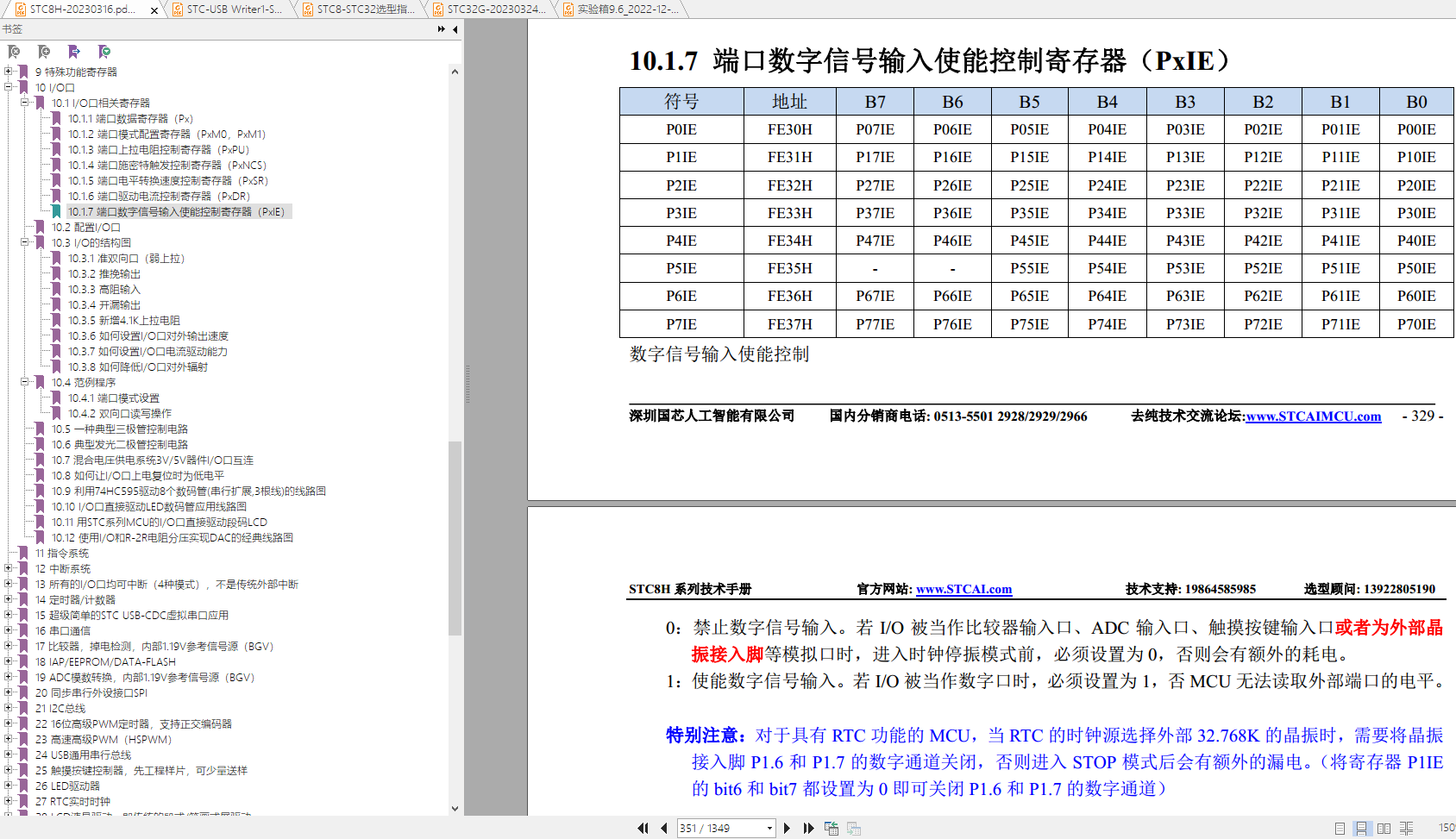Click the go-to bookmark arrow icon
The width and height of the screenshot is (1456, 839).
point(74,52)
